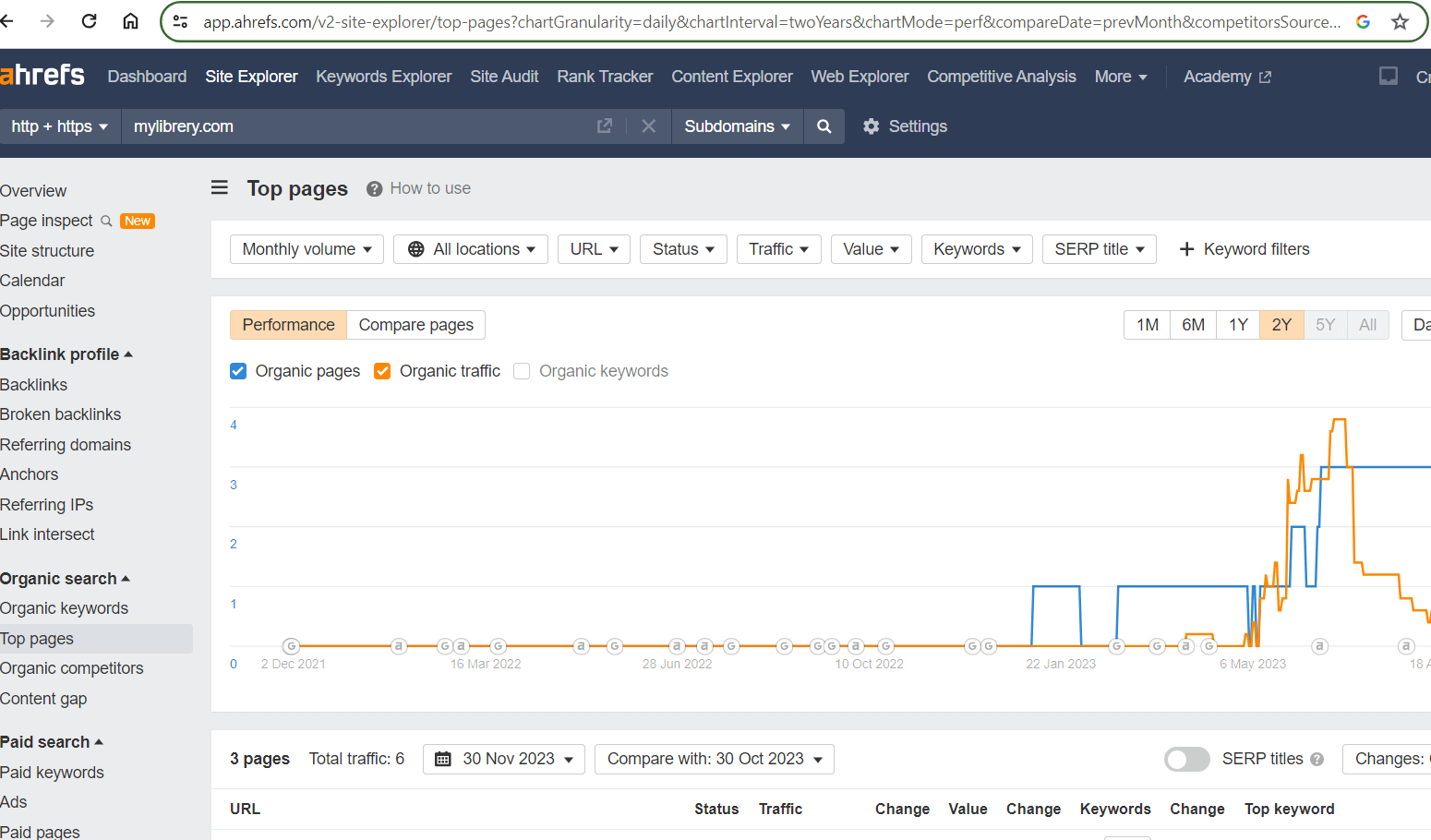Viewport: 1431px width, 840px height.
Task: Go back in browser history
Action: 7,21
